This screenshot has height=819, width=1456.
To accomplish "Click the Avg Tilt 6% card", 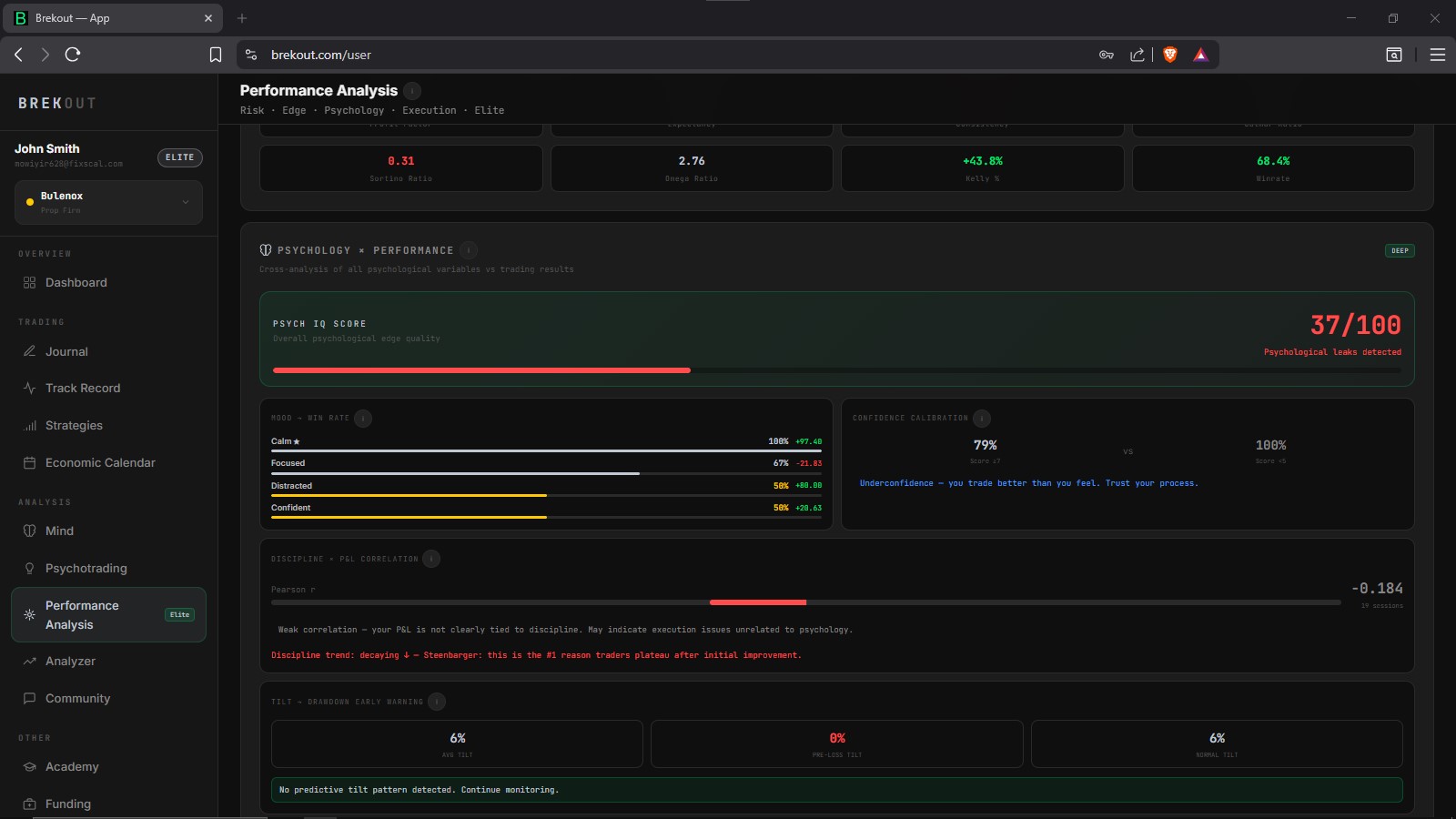I will coord(457,744).
